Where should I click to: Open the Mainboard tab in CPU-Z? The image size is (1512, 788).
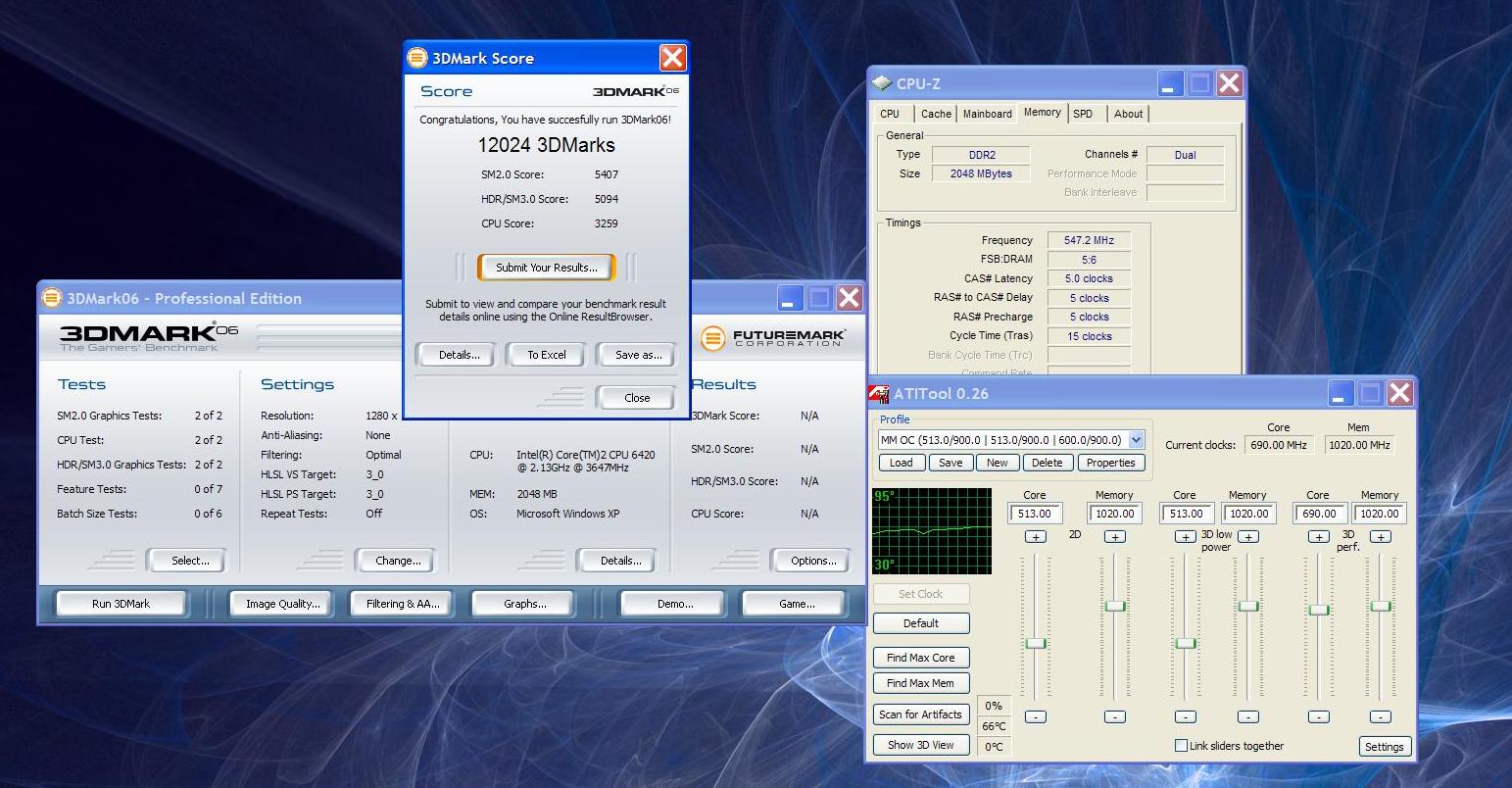click(987, 114)
